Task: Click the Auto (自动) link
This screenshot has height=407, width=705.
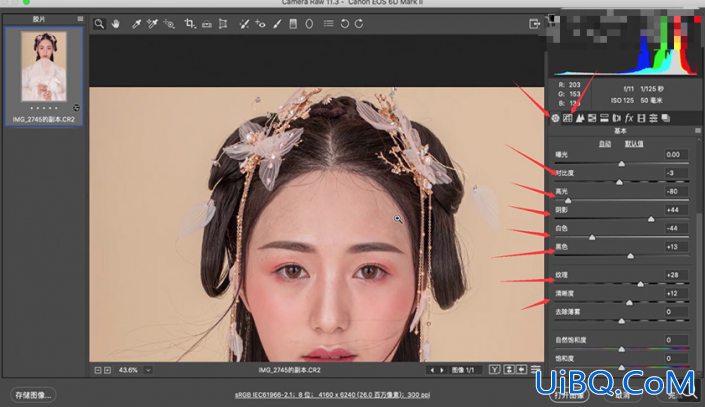Action: coord(605,144)
